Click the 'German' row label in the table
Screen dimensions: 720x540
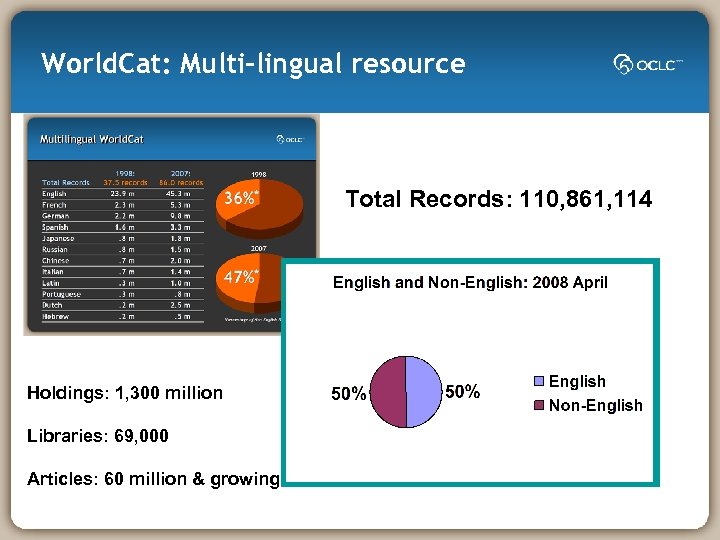(x=56, y=216)
